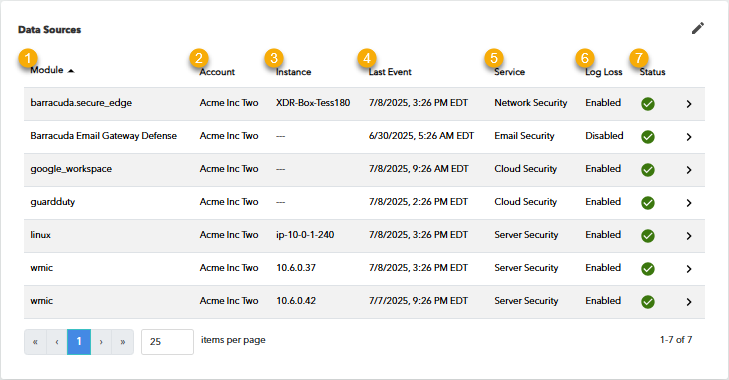Click the green status check for Barracuda Email Gateway Defense
This screenshot has height=380, width=729.
point(648,137)
